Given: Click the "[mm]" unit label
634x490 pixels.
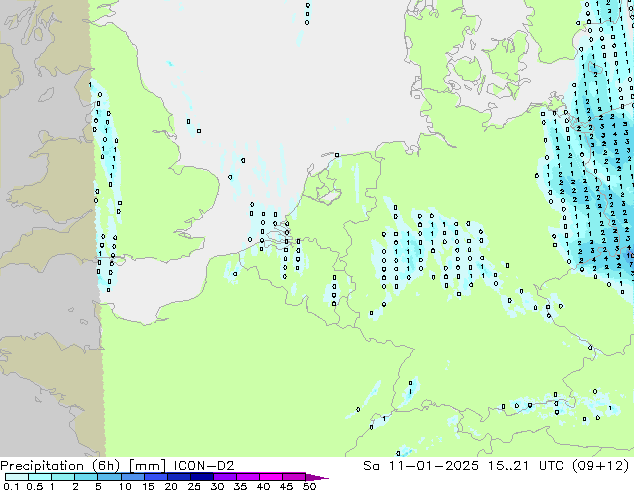Looking at the screenshot, I should point(147,466).
